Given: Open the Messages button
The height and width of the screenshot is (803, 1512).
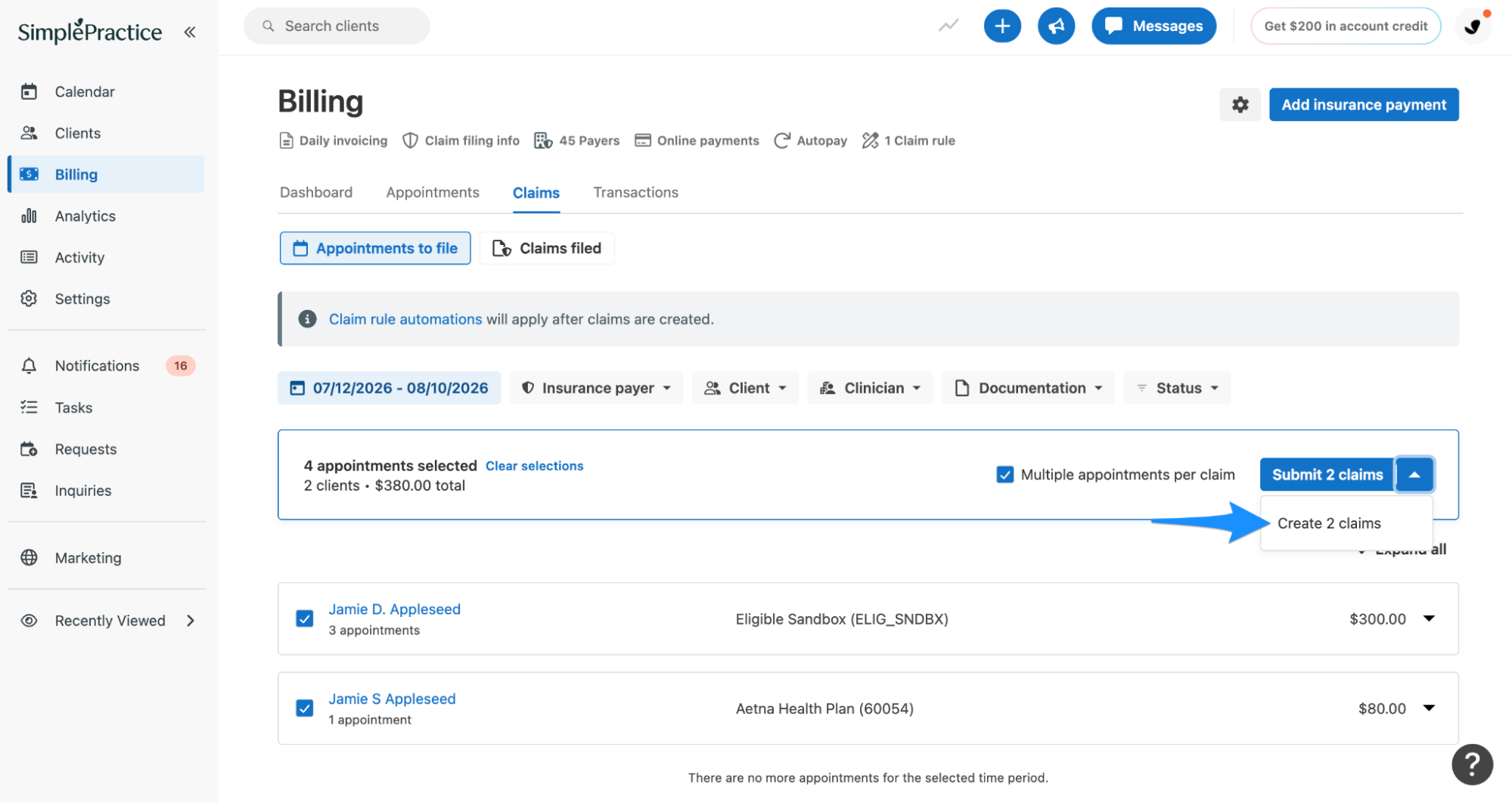Looking at the screenshot, I should click(x=1153, y=26).
